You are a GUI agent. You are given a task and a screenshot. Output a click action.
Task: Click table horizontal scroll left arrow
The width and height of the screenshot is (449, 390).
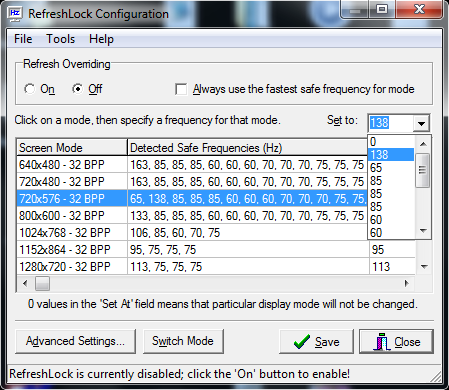pos(25,284)
